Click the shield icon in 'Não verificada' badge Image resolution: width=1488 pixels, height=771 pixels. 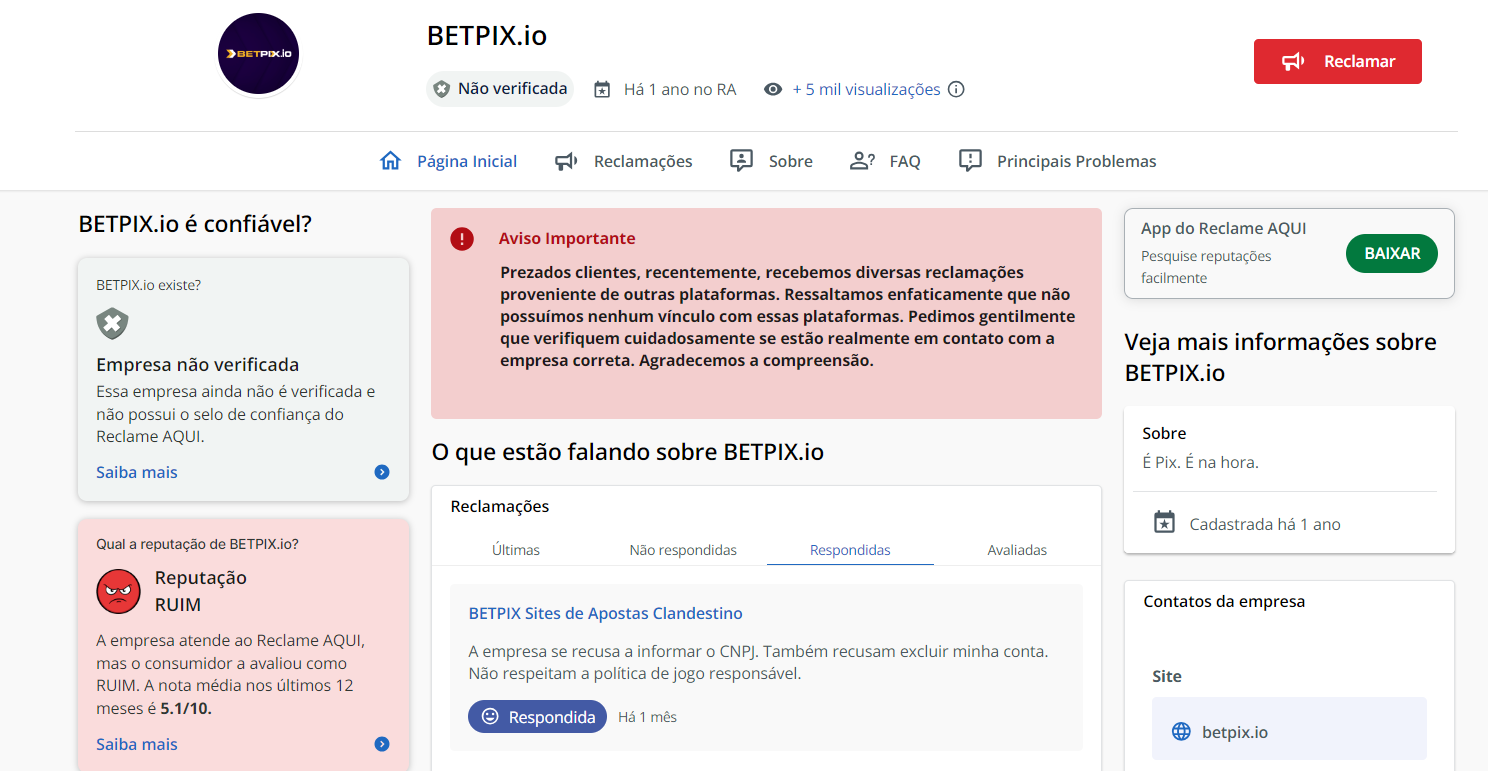coord(442,89)
